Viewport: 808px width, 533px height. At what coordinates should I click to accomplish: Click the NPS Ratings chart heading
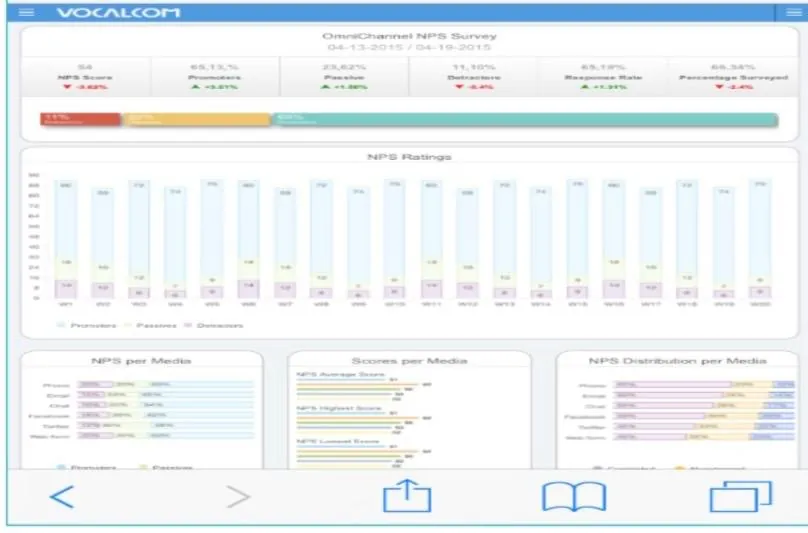409,157
